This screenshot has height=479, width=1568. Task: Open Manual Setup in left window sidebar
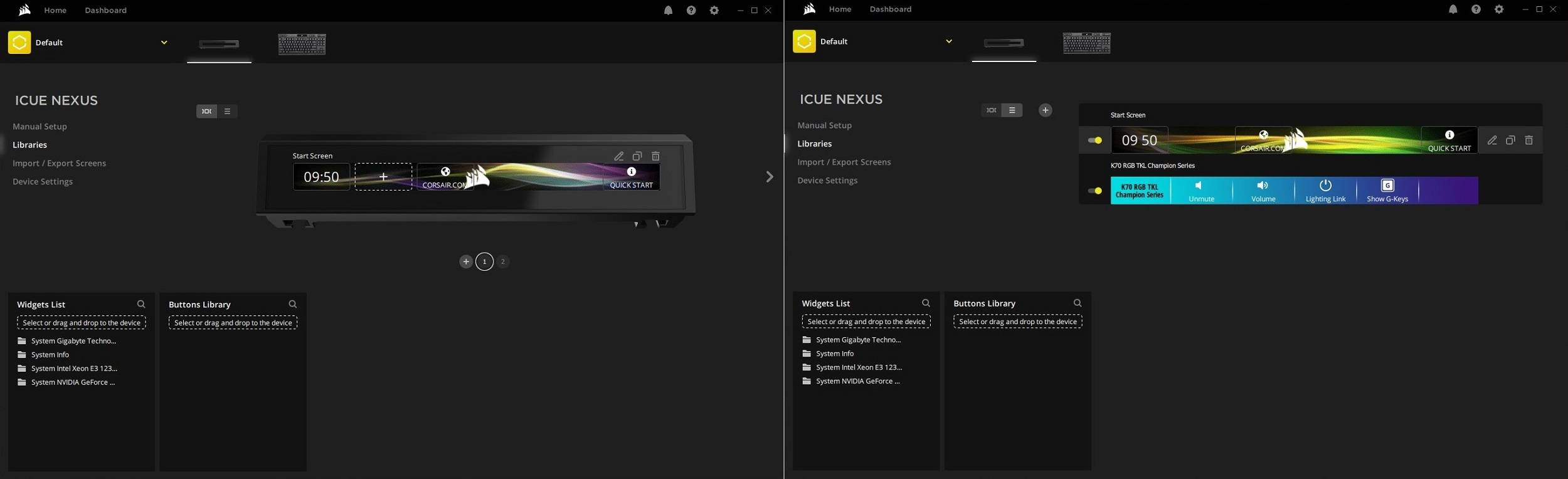pyautogui.click(x=40, y=127)
